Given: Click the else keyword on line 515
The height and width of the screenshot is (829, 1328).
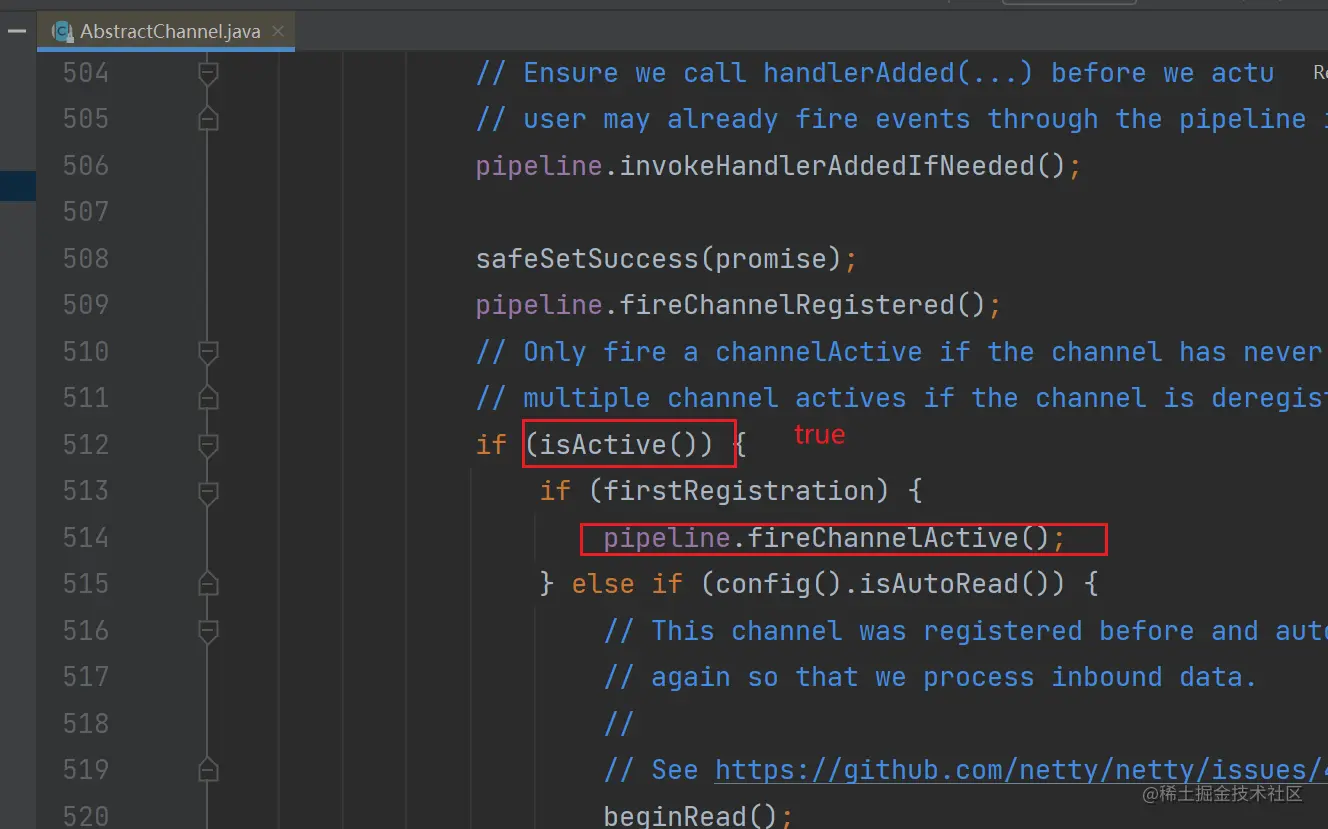Looking at the screenshot, I should click(x=603, y=584).
